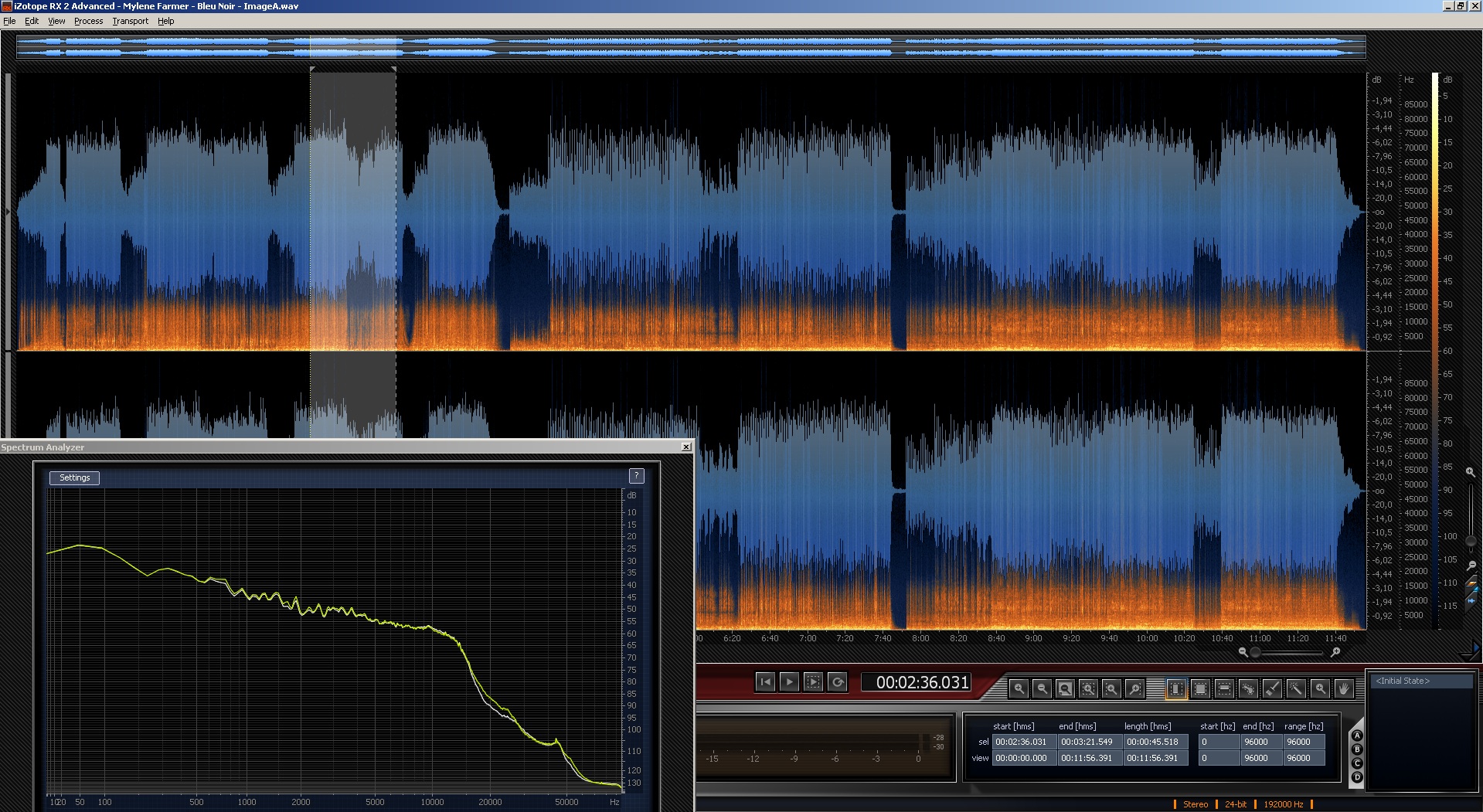1483x812 pixels.
Task: Select <Initial State> in the undo history
Action: [x=1421, y=681]
